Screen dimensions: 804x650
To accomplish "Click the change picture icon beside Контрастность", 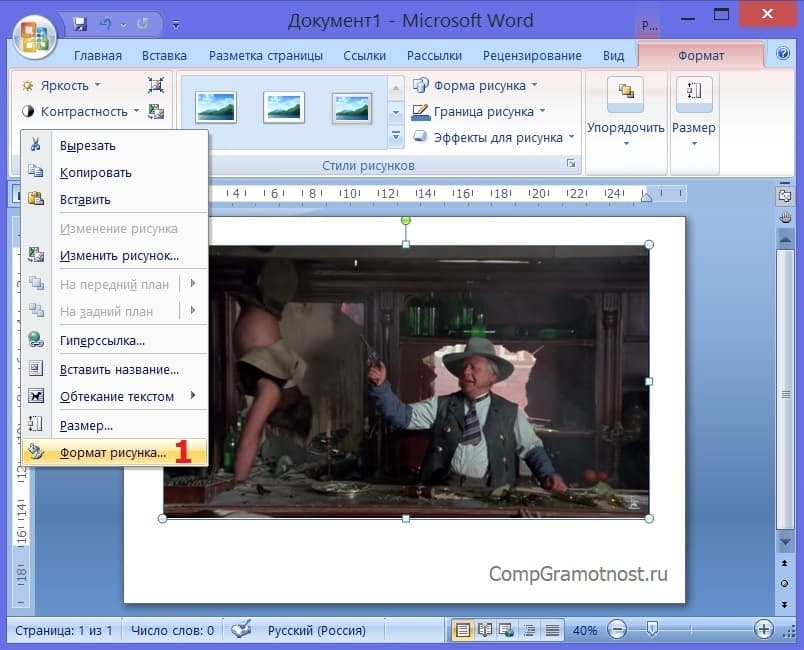I will click(x=156, y=111).
